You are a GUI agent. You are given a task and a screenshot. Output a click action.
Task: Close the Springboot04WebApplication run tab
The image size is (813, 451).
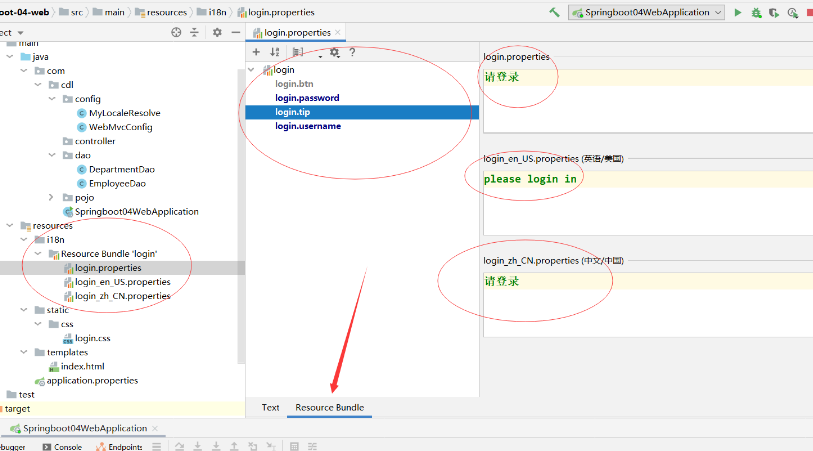point(155,428)
